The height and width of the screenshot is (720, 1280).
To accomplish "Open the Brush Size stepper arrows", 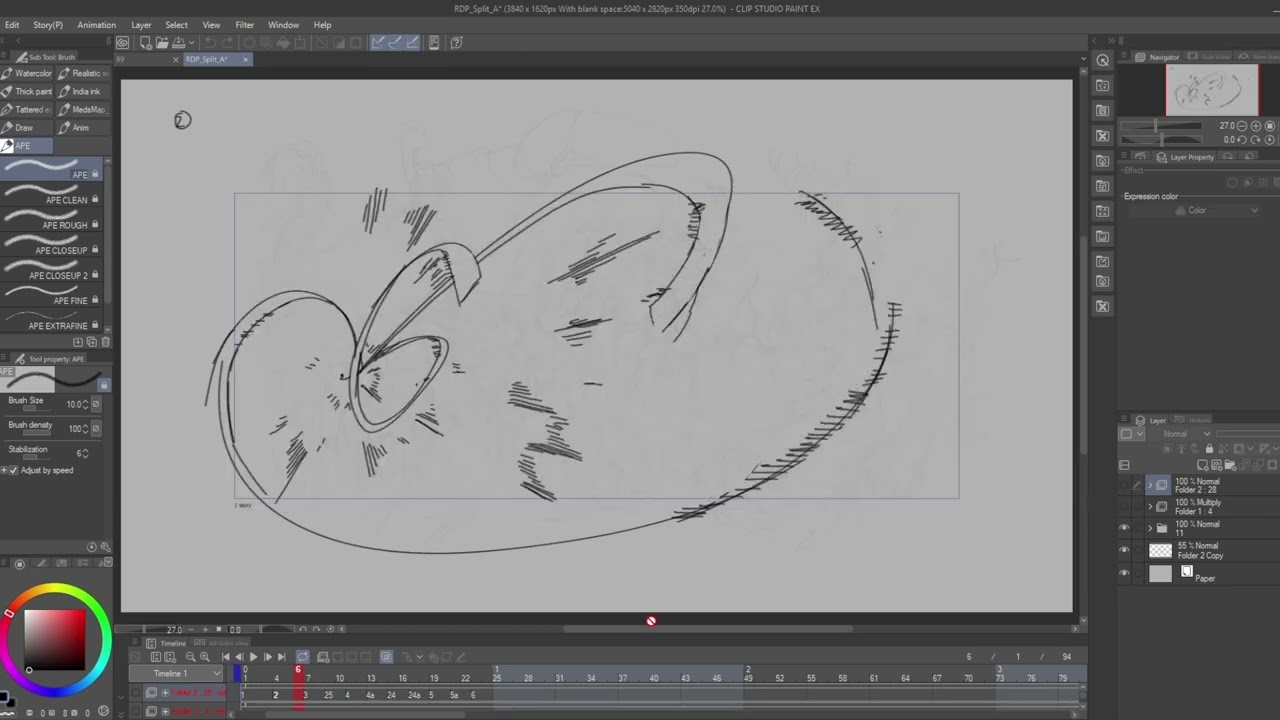I will (85, 404).
